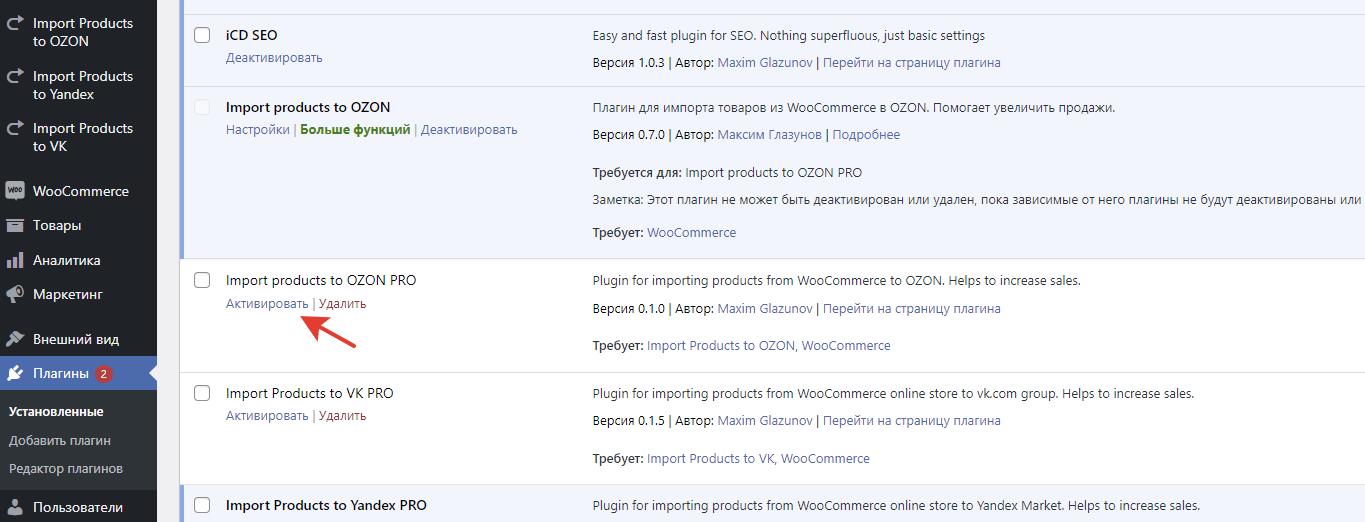Click the Внешний вид paintbrush icon
The image size is (1365, 522).
(15, 339)
